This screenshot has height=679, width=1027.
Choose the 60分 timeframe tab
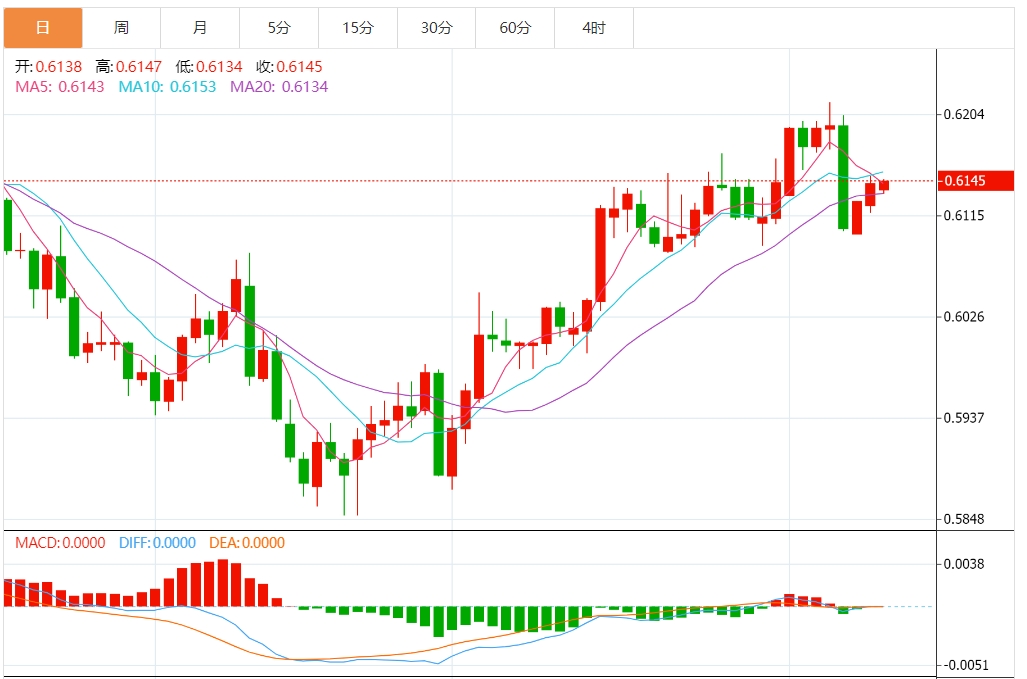click(x=515, y=28)
